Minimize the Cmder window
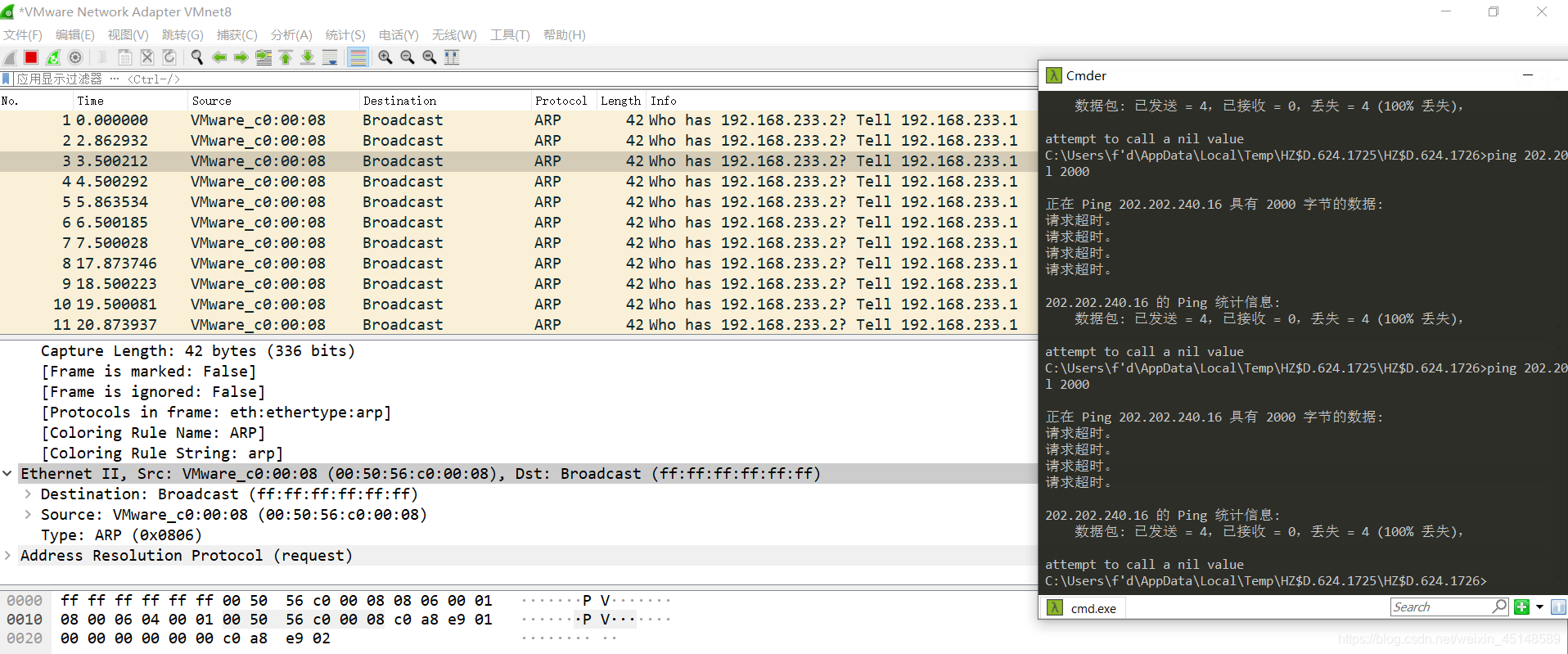1568x654 pixels. 1527,75
